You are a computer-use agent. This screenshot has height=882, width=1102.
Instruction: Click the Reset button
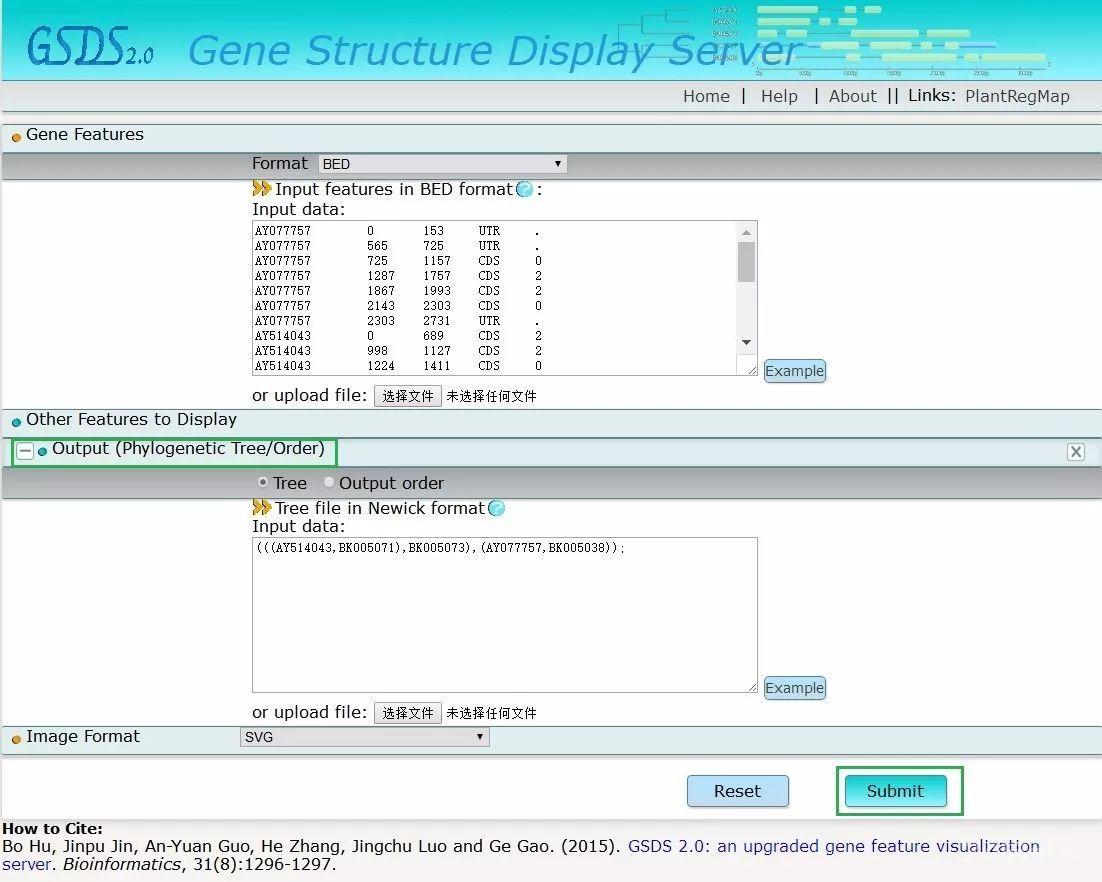click(x=737, y=791)
